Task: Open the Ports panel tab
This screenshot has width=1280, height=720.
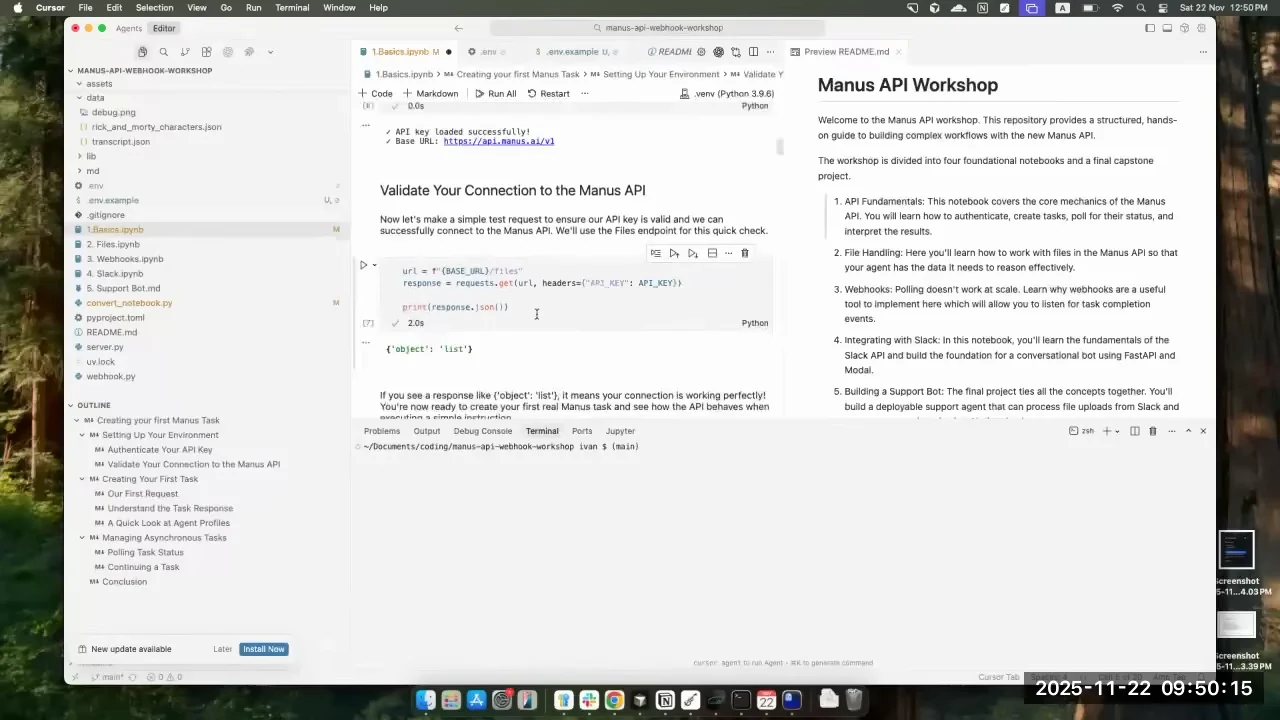Action: click(582, 431)
